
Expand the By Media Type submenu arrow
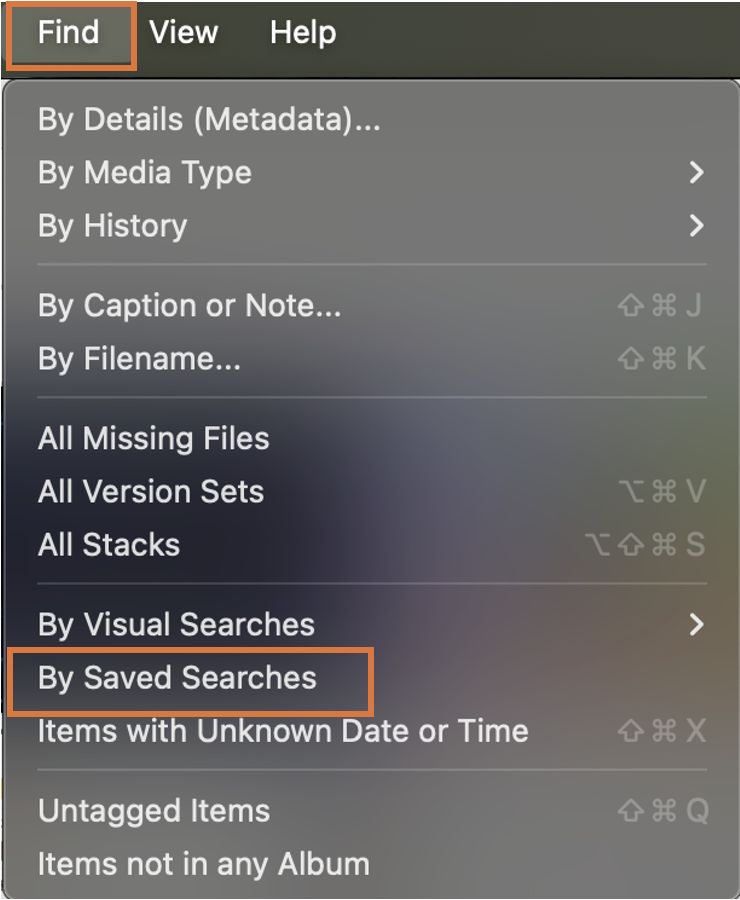(696, 173)
